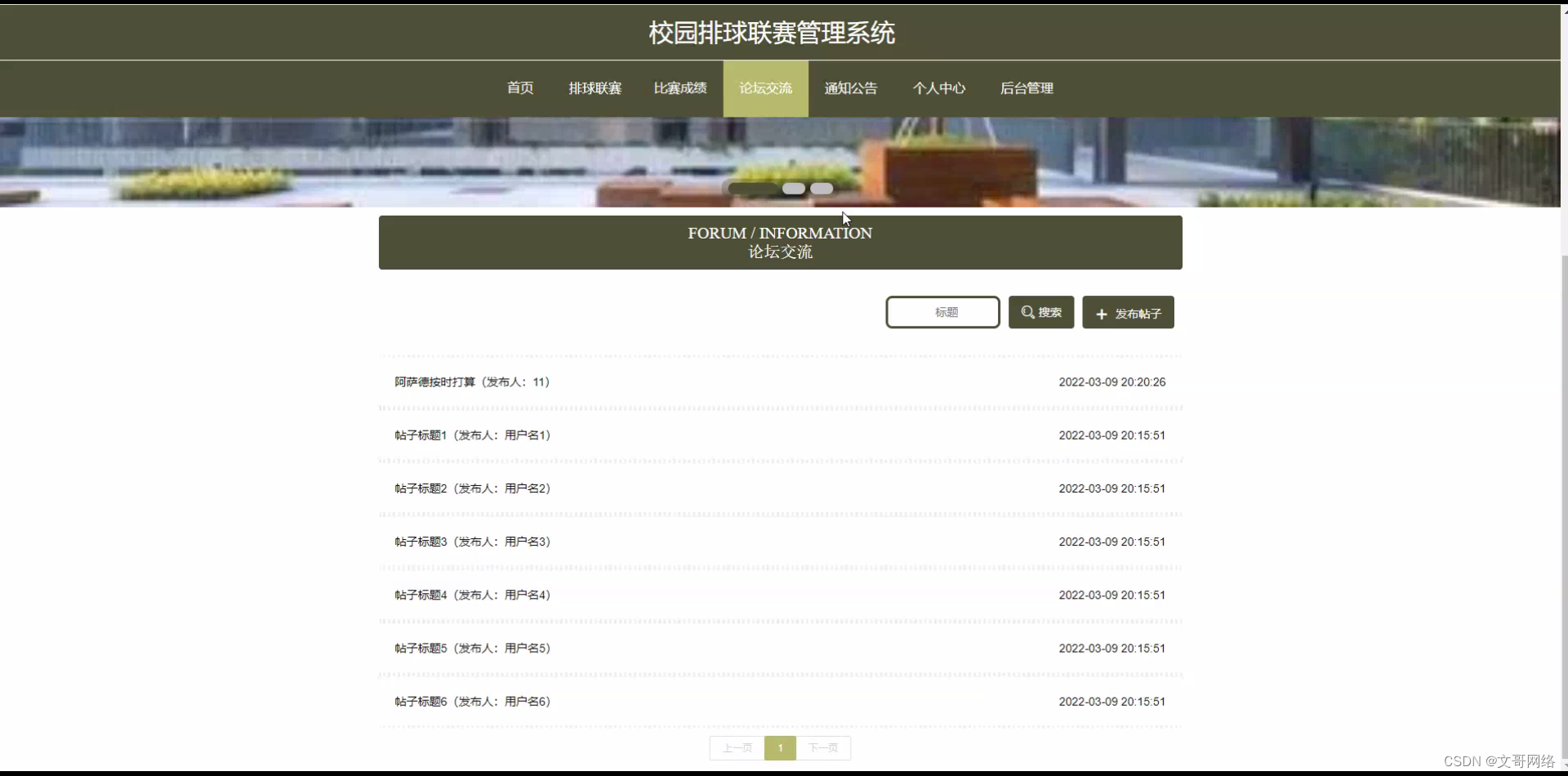Screen dimensions: 1568x776
Task: Select the first carousel indicator dot
Action: click(751, 189)
